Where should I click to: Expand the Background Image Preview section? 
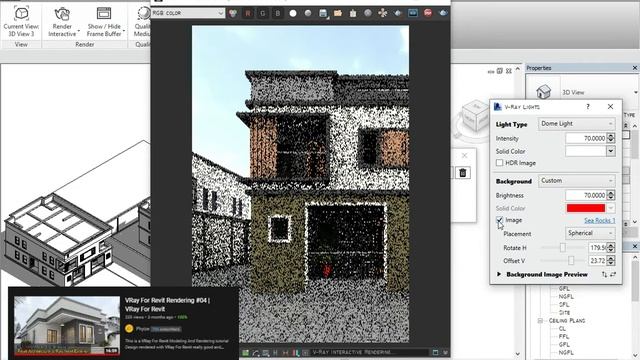tap(499, 274)
